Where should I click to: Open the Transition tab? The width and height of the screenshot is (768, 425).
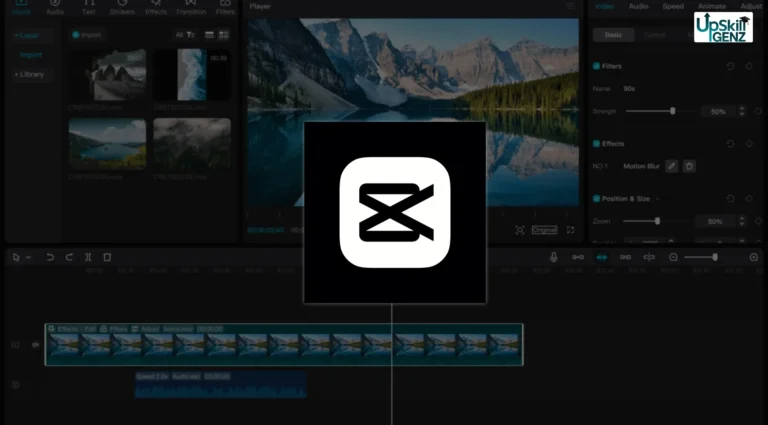191,7
